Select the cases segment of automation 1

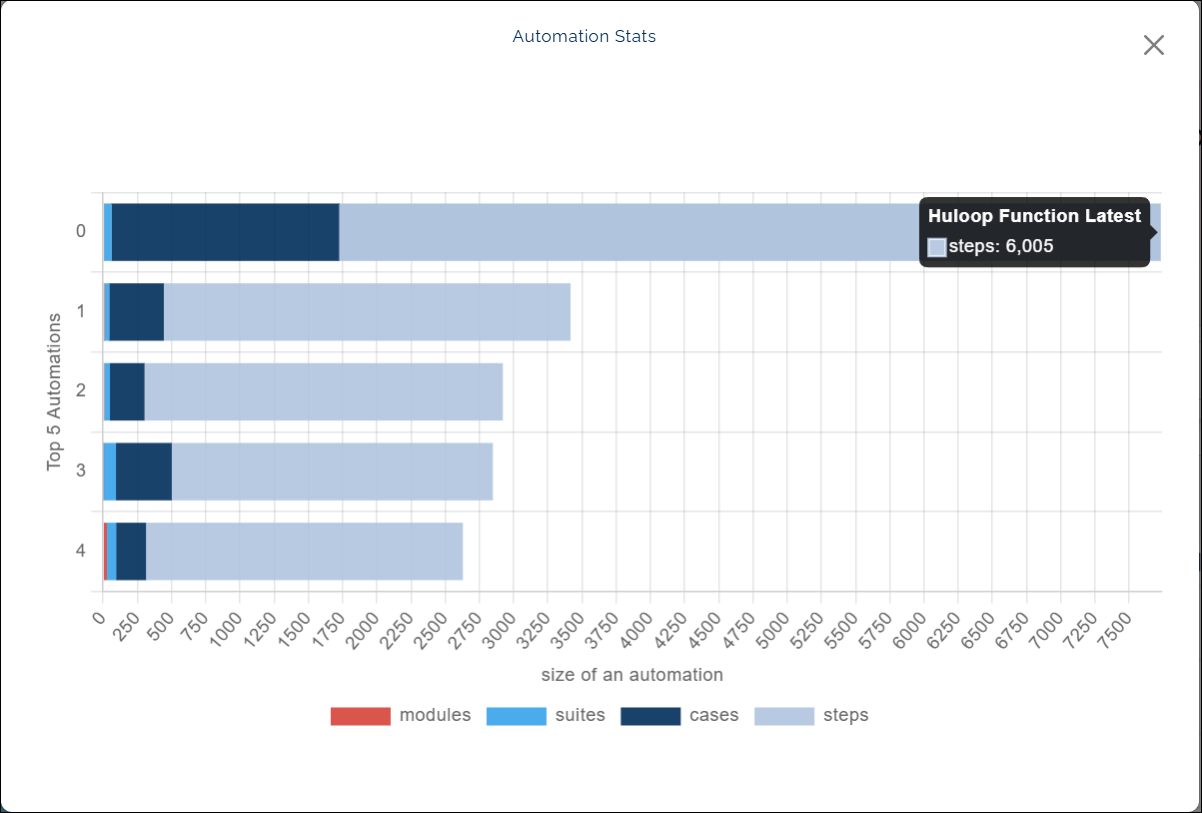point(136,312)
